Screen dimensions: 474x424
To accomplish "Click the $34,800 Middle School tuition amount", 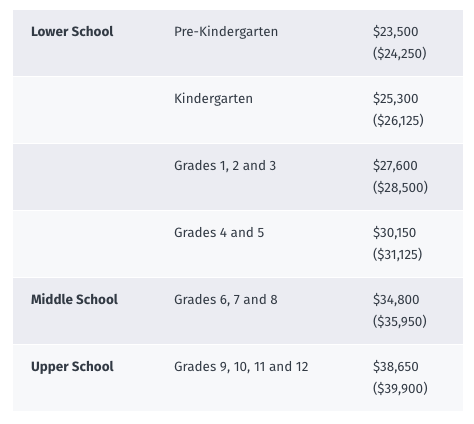I will point(396,299).
